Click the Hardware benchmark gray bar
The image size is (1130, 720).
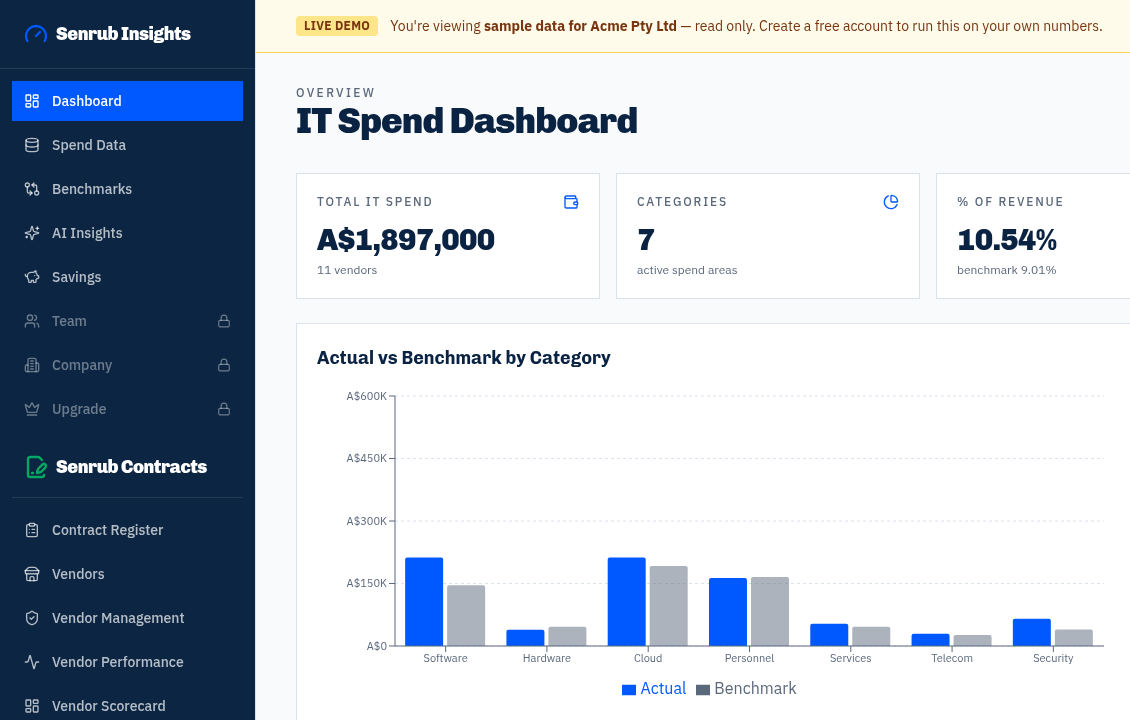coord(567,636)
